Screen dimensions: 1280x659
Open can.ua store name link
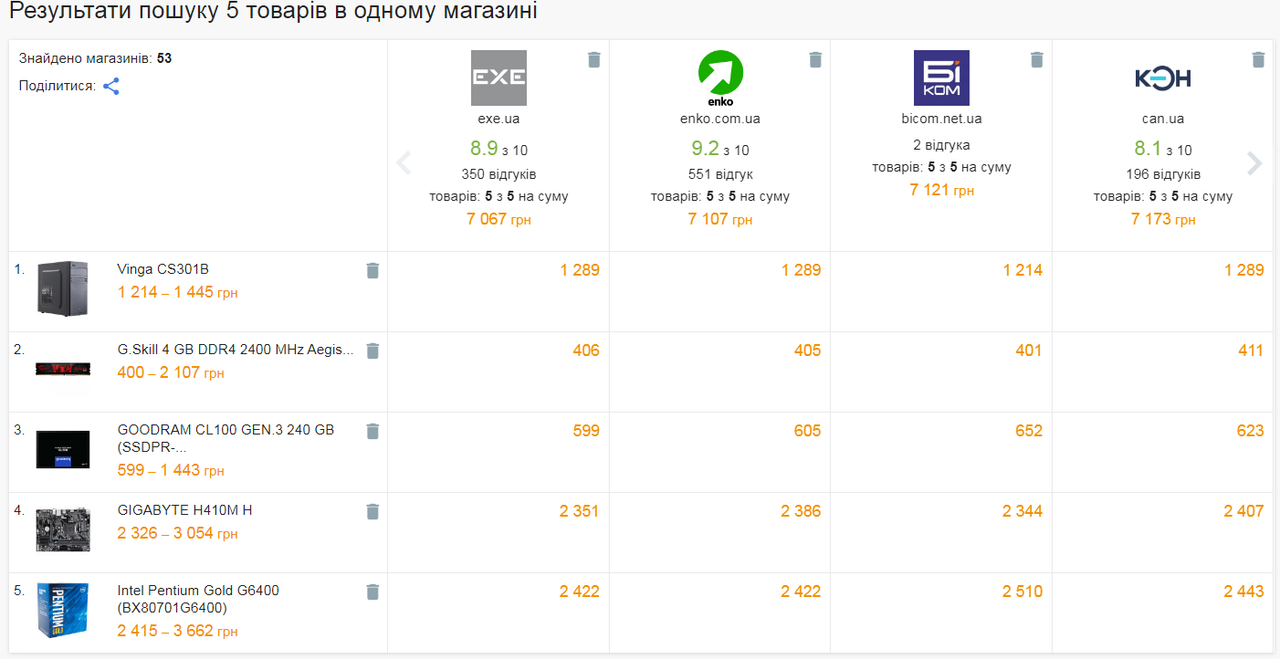tap(1162, 118)
